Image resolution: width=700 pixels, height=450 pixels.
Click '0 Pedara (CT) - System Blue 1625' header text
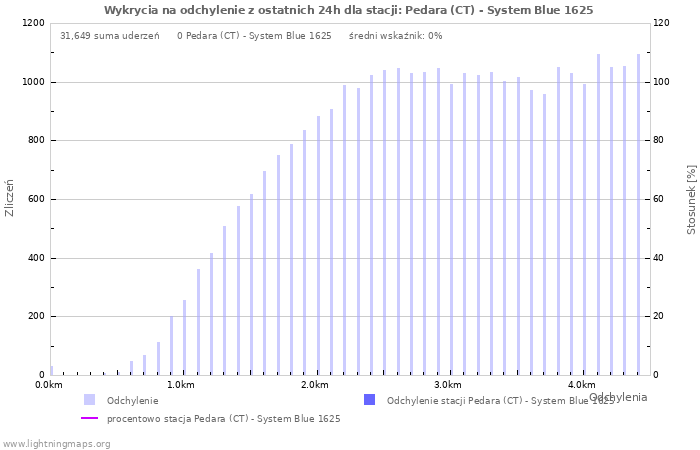pyautogui.click(x=254, y=36)
